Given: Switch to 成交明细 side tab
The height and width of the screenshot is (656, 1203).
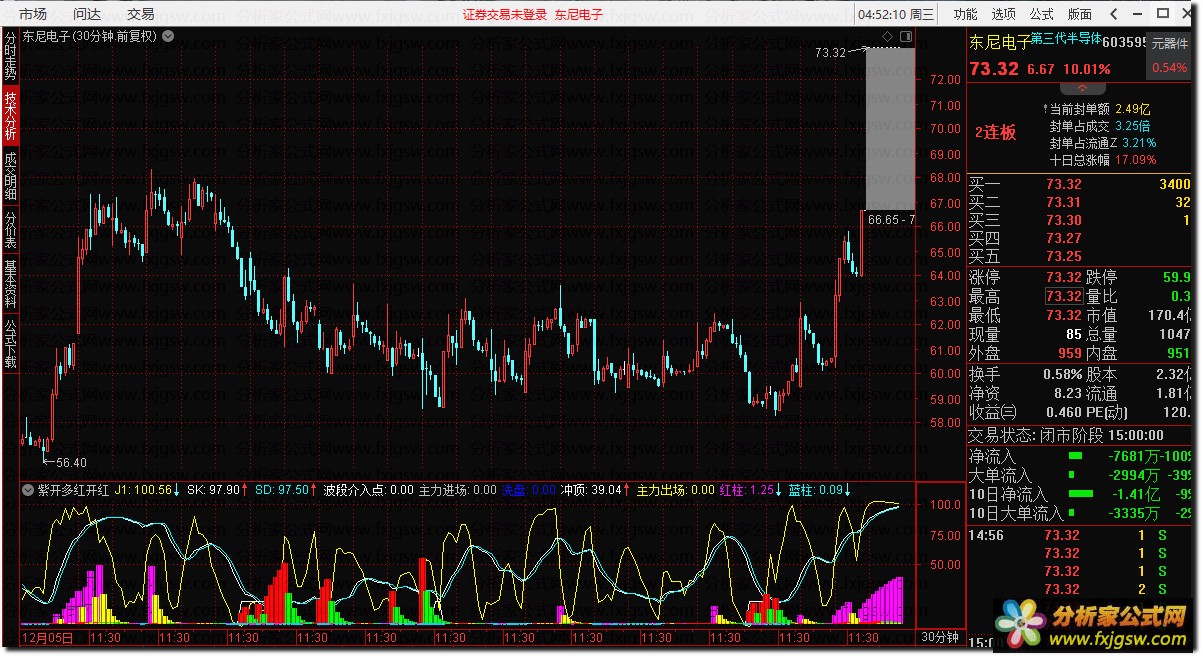Looking at the screenshot, I should point(10,176).
